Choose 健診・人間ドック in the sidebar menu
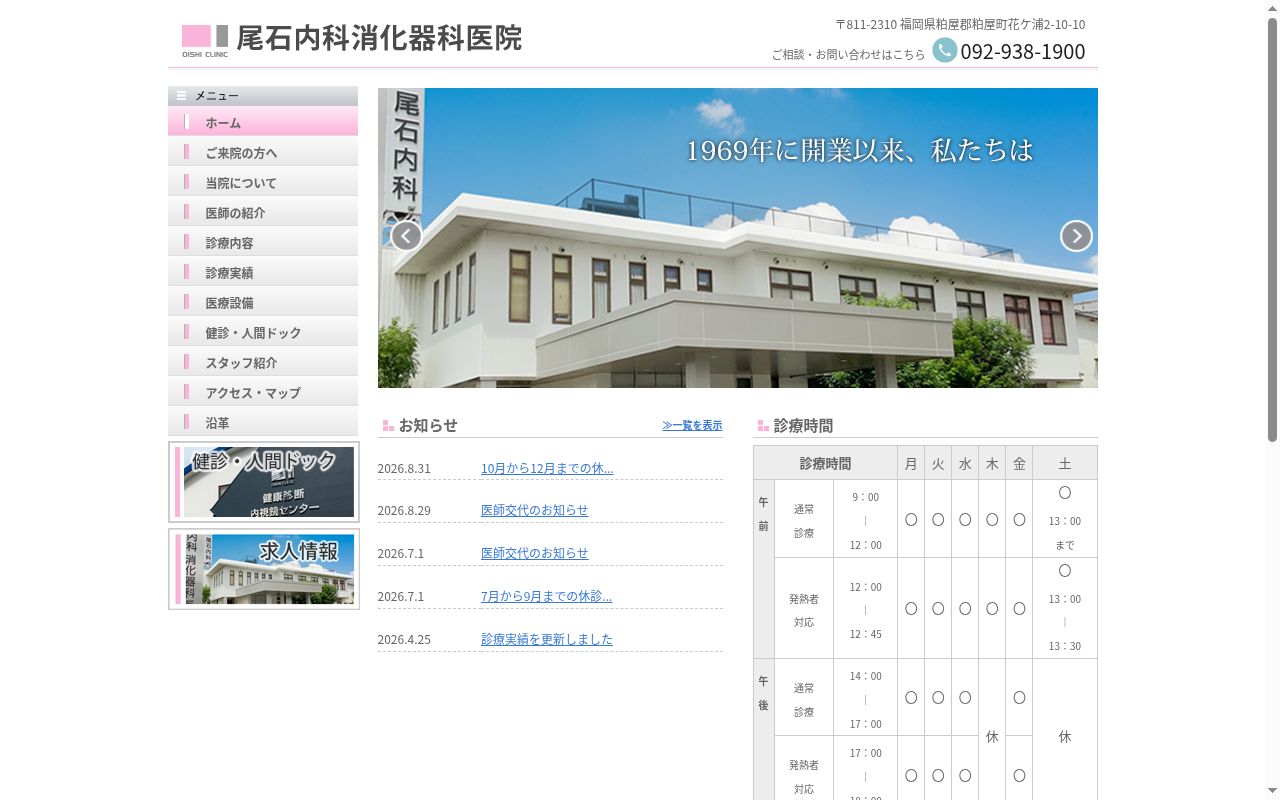This screenshot has width=1280, height=800. tap(263, 332)
